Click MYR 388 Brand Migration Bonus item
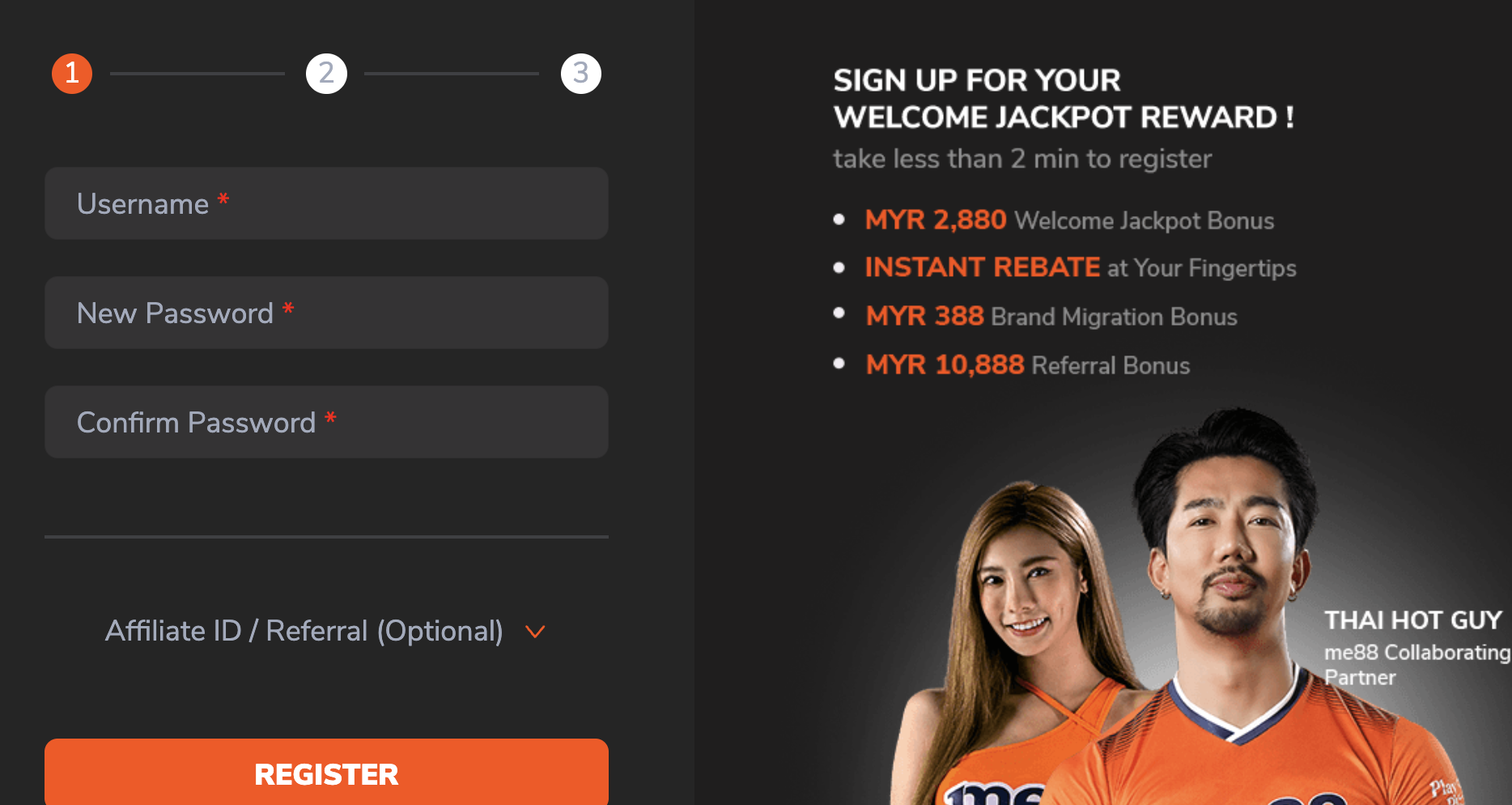Image resolution: width=1512 pixels, height=805 pixels. pyautogui.click(x=1051, y=316)
